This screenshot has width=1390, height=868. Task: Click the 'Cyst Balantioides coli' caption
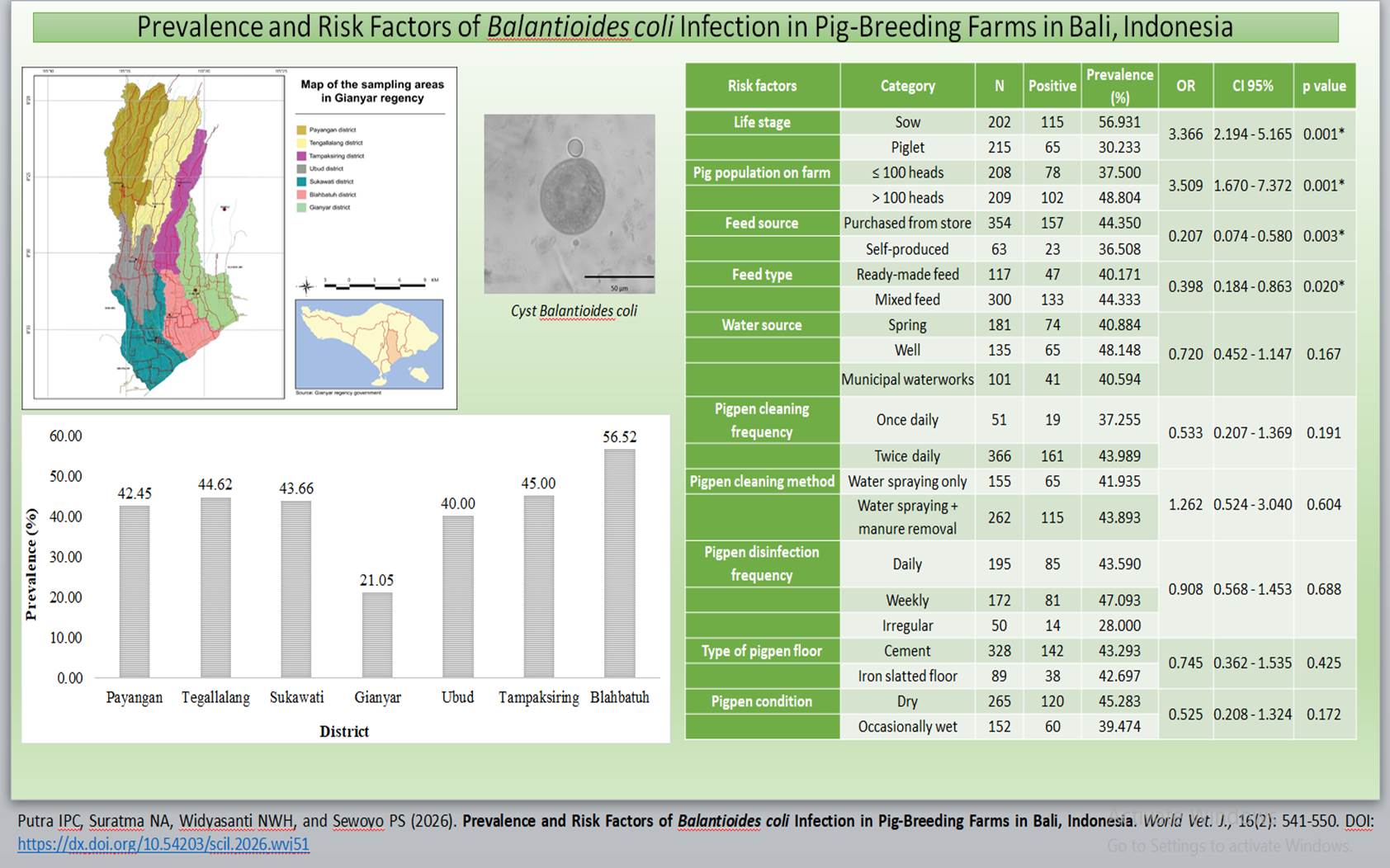tap(574, 311)
